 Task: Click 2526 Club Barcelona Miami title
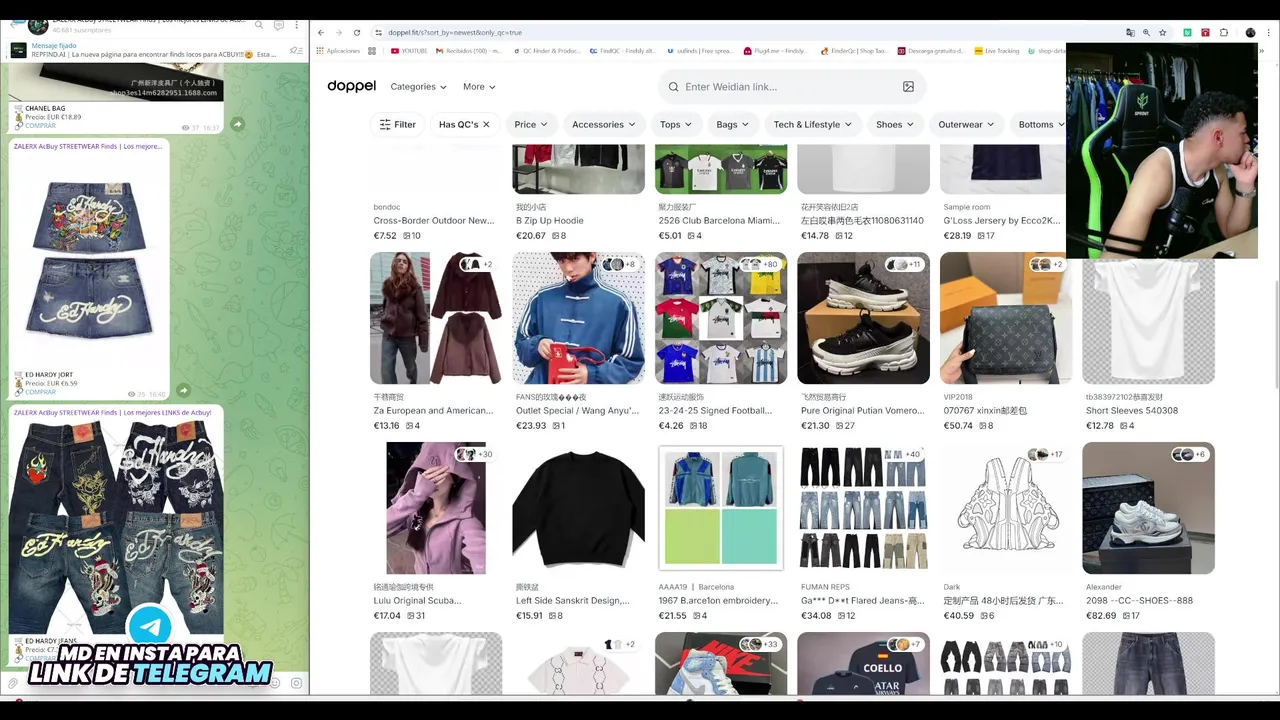pyautogui.click(x=719, y=221)
